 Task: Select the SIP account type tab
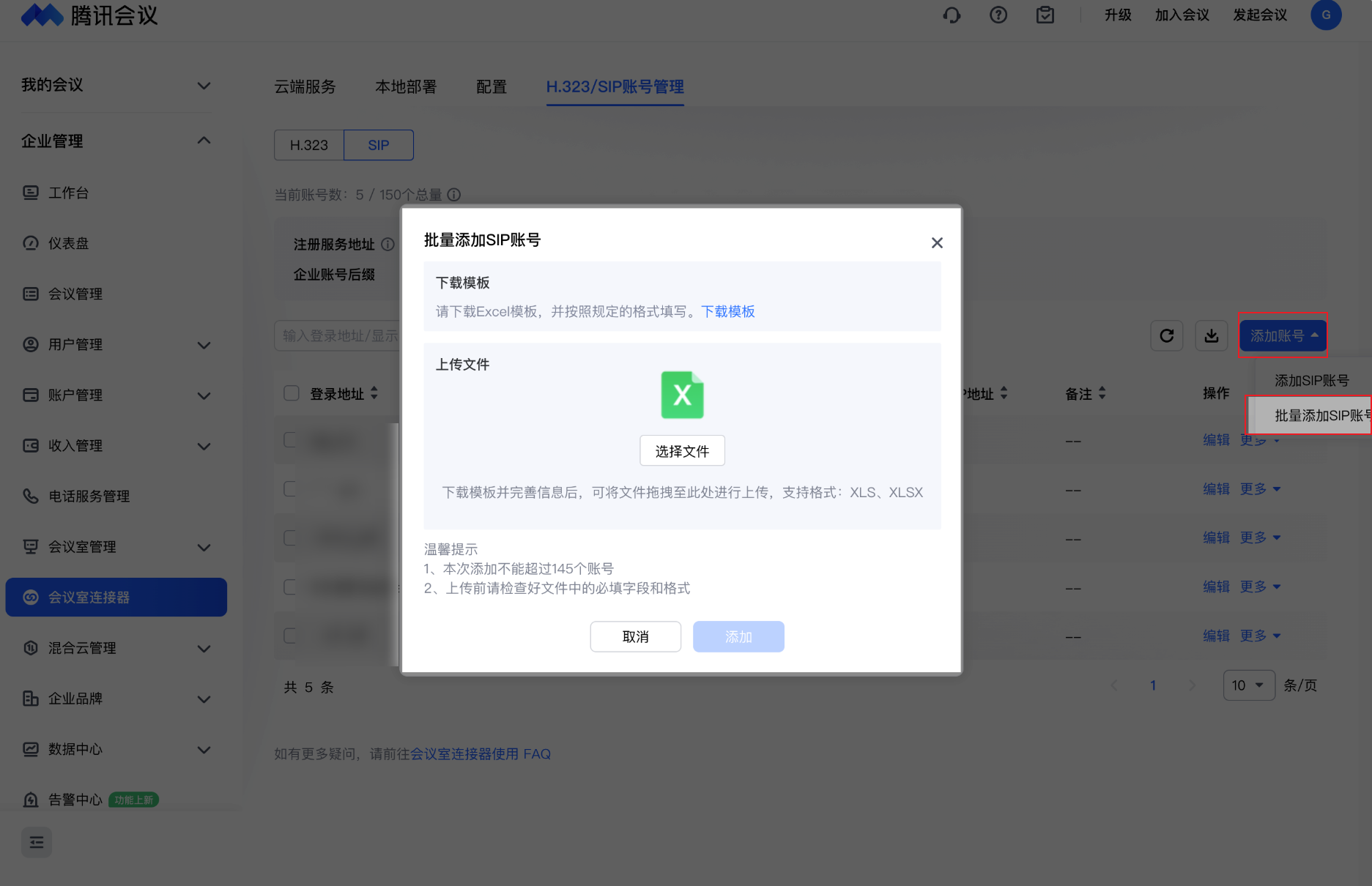click(379, 145)
